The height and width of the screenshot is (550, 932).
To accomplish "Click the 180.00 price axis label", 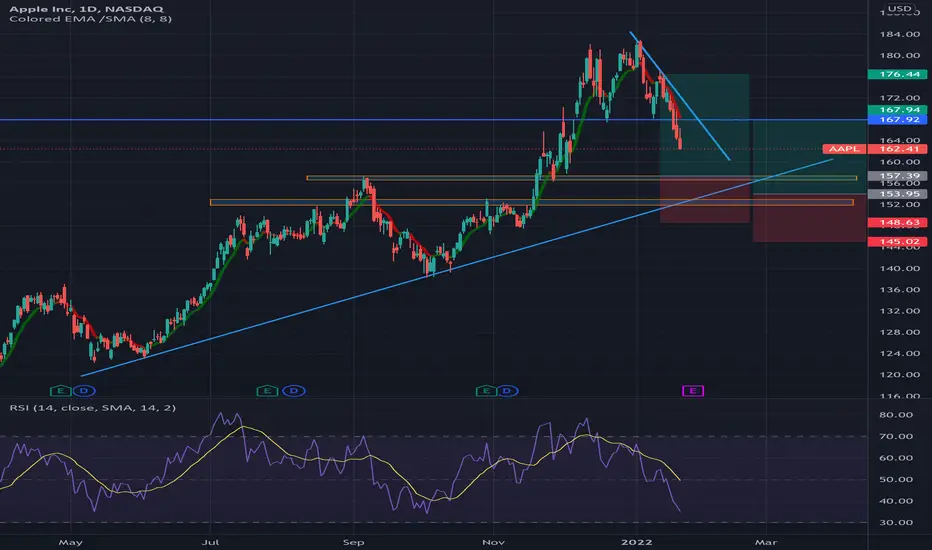I will tap(899, 55).
